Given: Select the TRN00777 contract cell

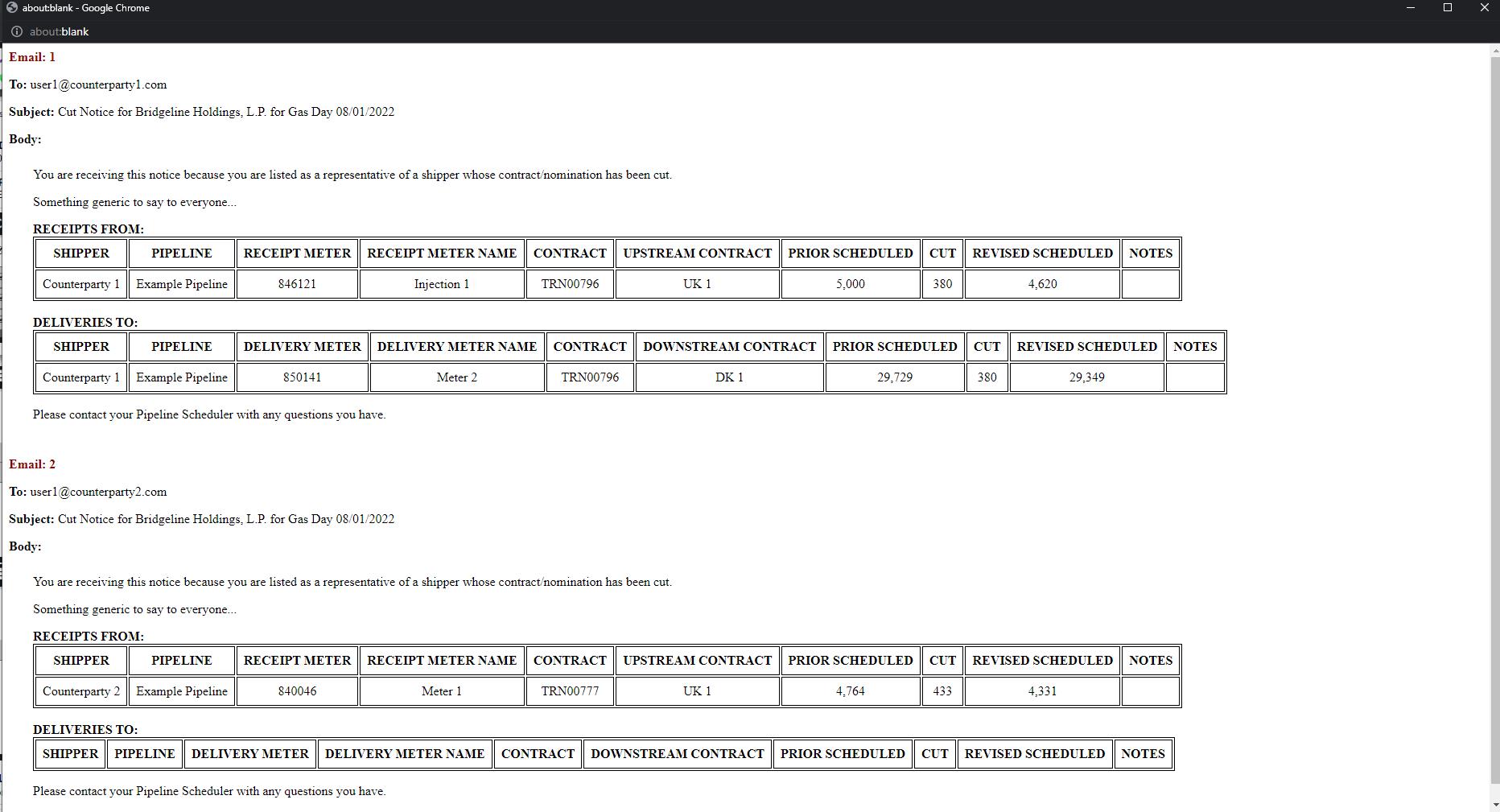Looking at the screenshot, I should point(570,691).
